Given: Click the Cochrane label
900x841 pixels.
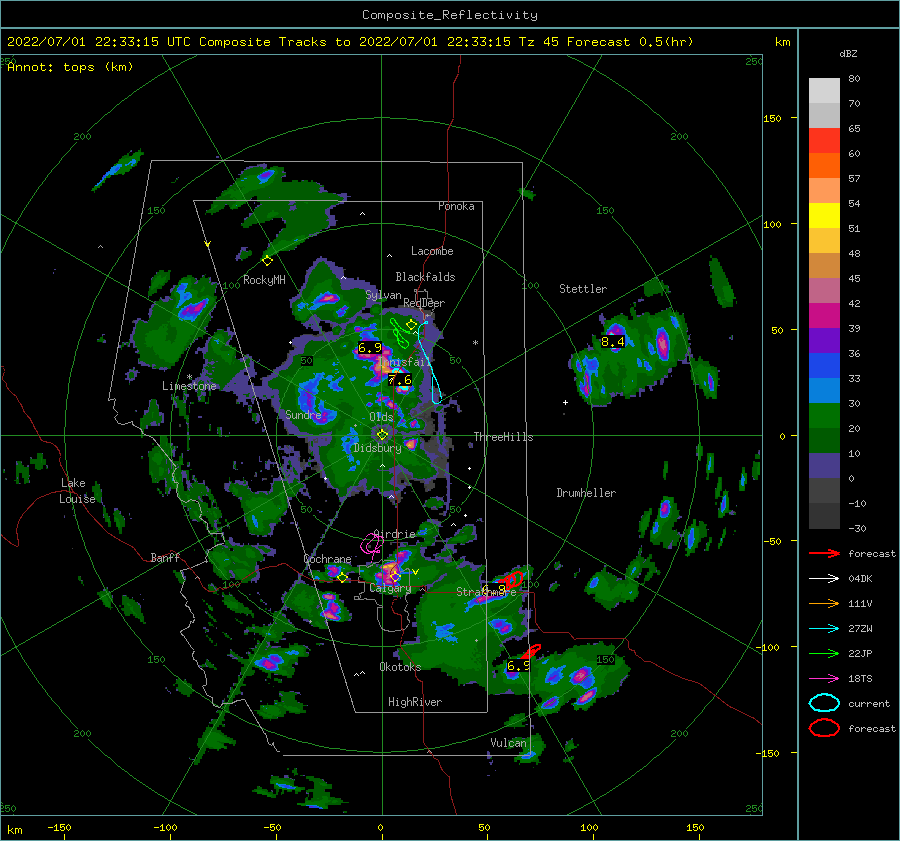Looking at the screenshot, I should point(327,559).
